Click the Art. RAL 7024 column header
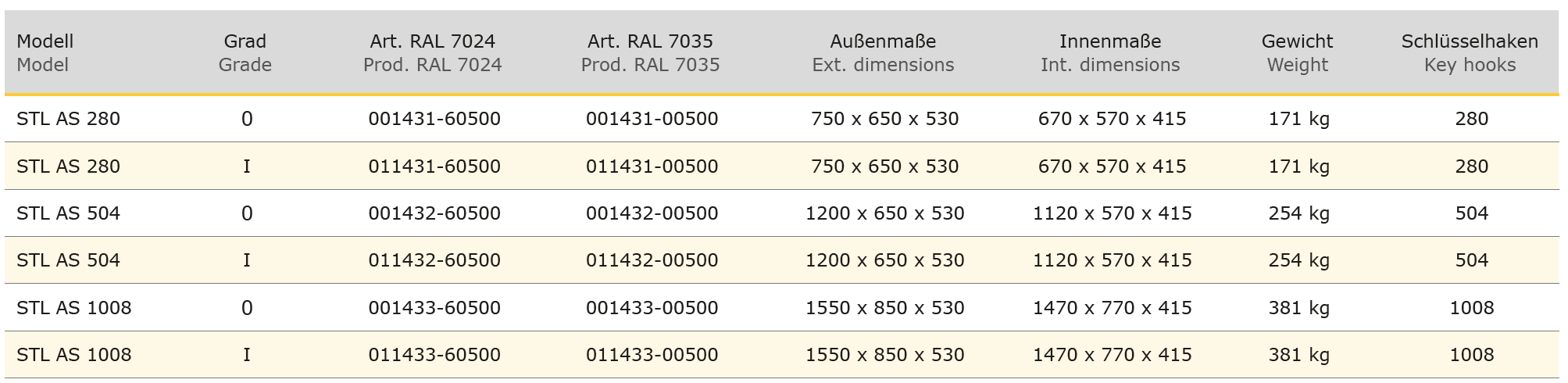Screen dimensions: 1568x383 [433, 53]
